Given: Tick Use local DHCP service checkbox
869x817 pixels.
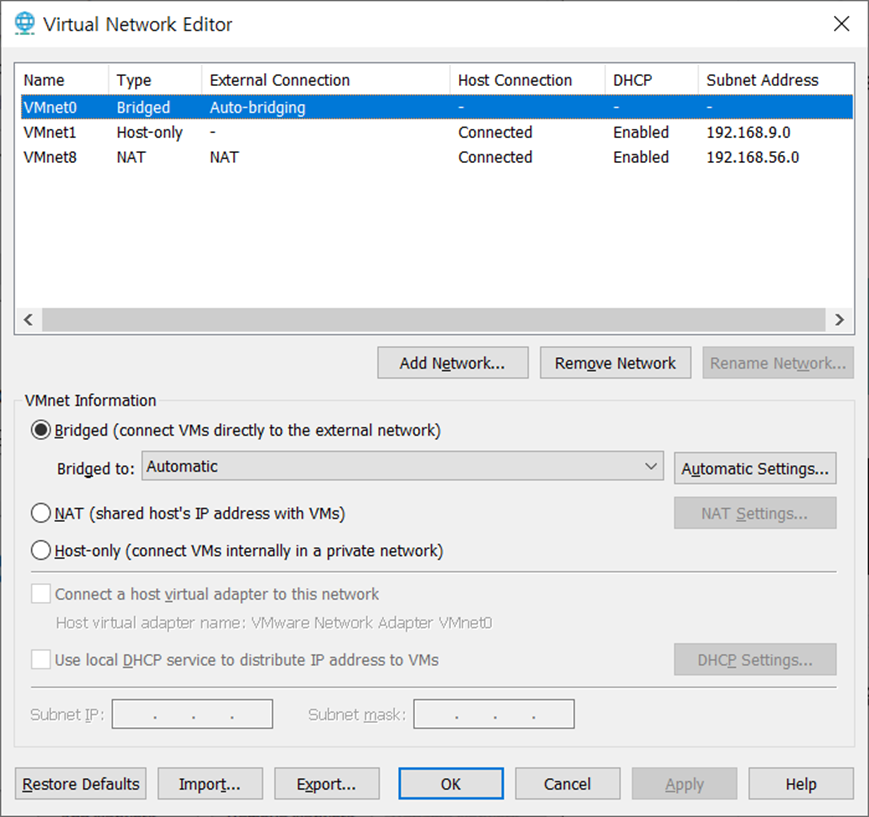Looking at the screenshot, I should (41, 660).
